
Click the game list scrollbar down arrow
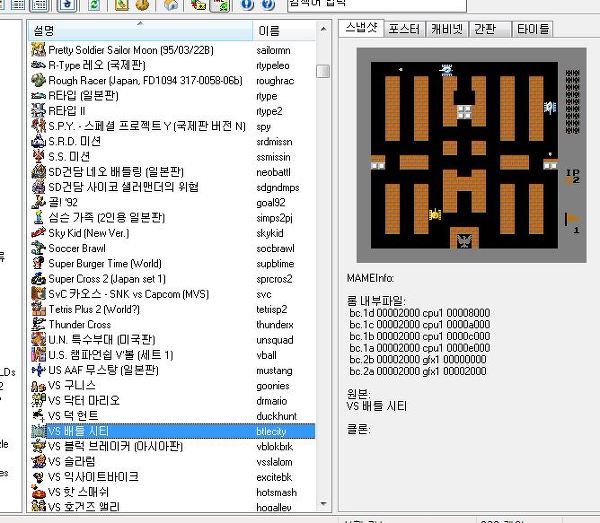(x=323, y=503)
